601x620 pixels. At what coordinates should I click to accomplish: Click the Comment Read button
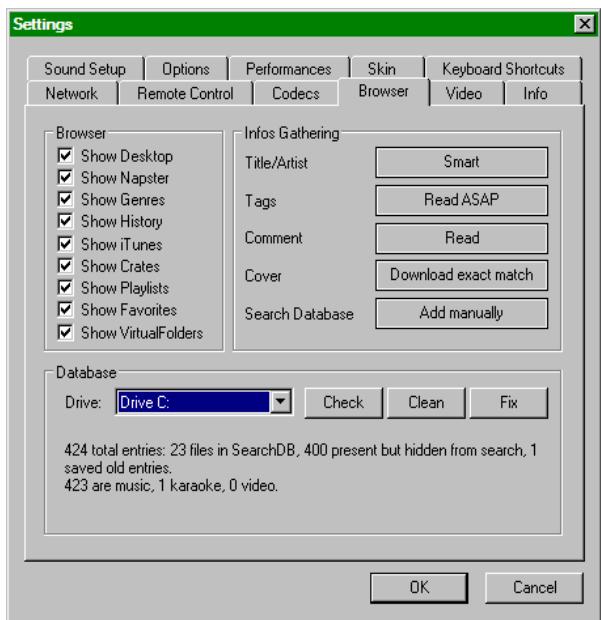click(461, 238)
